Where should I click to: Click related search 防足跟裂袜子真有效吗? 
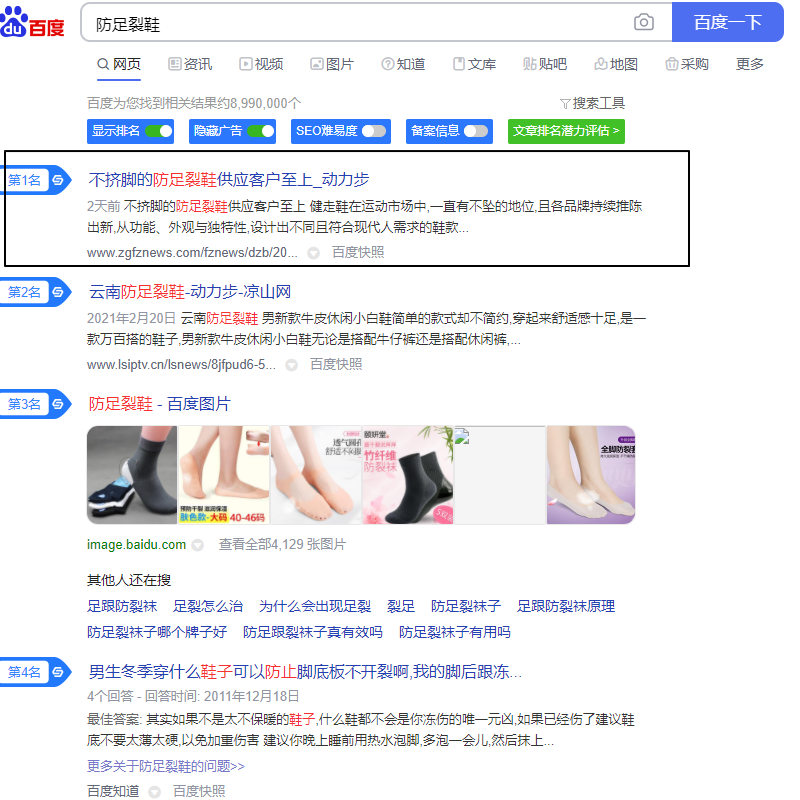(313, 632)
